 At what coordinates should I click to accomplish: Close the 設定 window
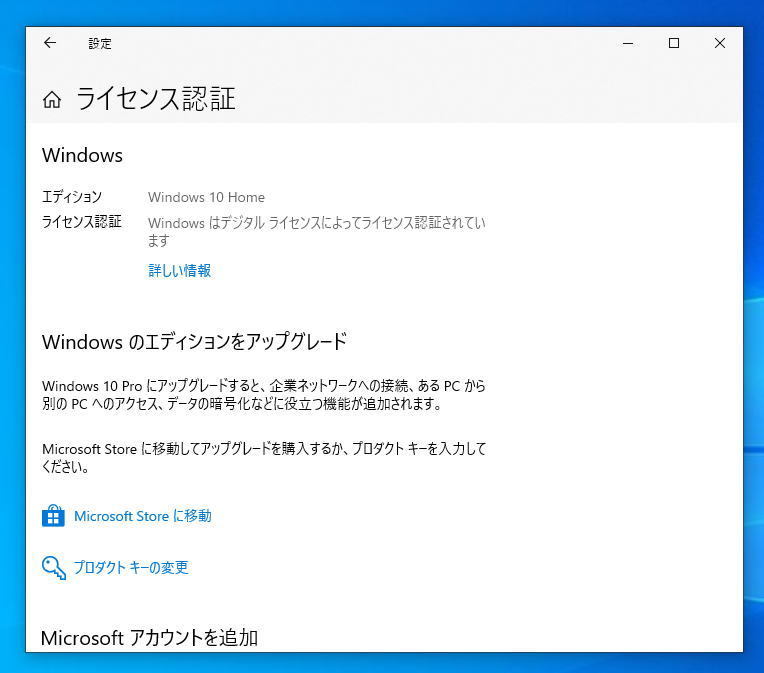720,43
